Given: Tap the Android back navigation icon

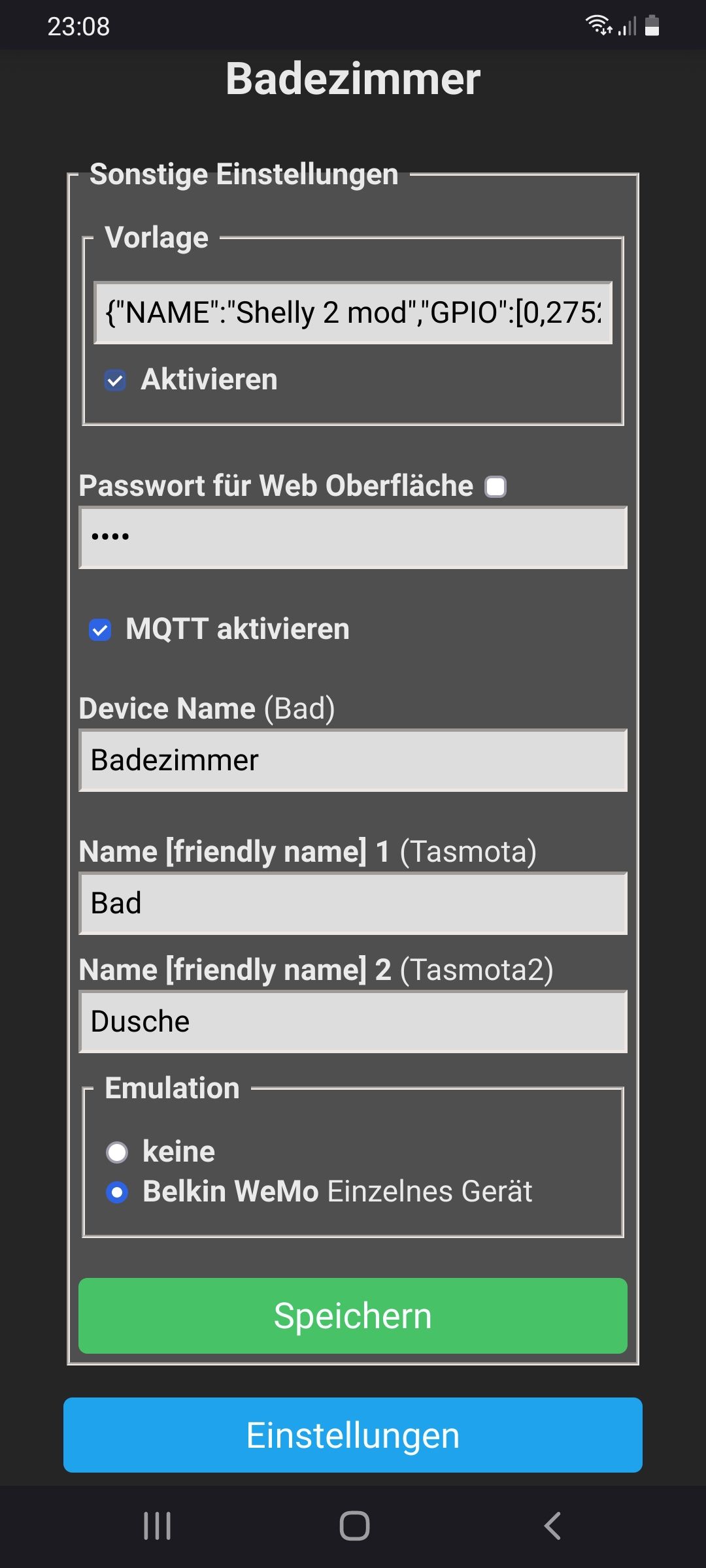Looking at the screenshot, I should pos(552,1526).
